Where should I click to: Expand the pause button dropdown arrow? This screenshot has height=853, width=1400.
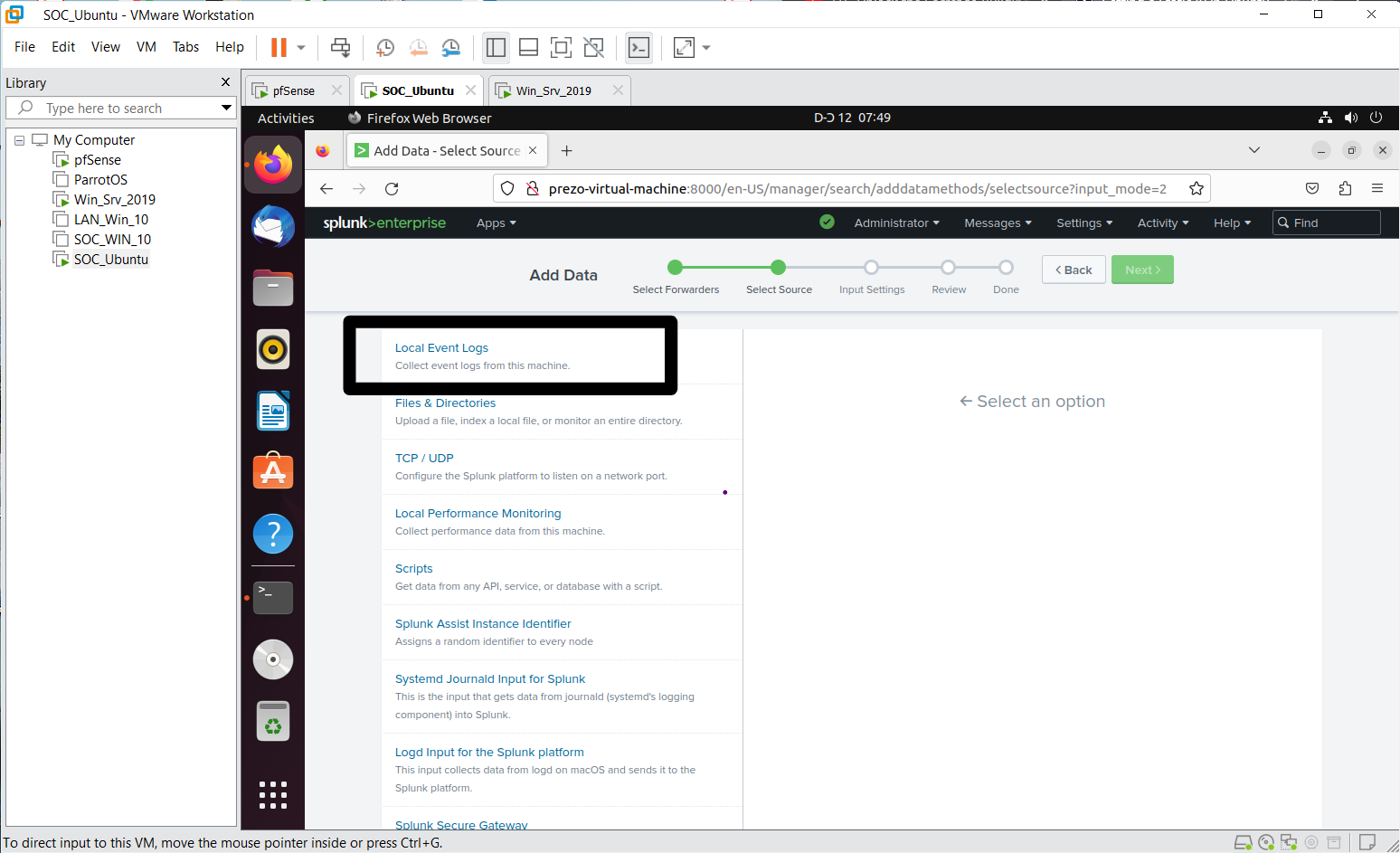301,47
